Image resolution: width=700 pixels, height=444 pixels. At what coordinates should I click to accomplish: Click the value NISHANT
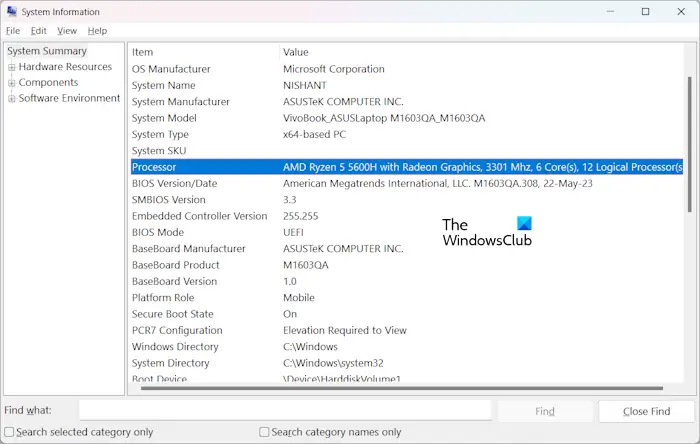pos(305,85)
